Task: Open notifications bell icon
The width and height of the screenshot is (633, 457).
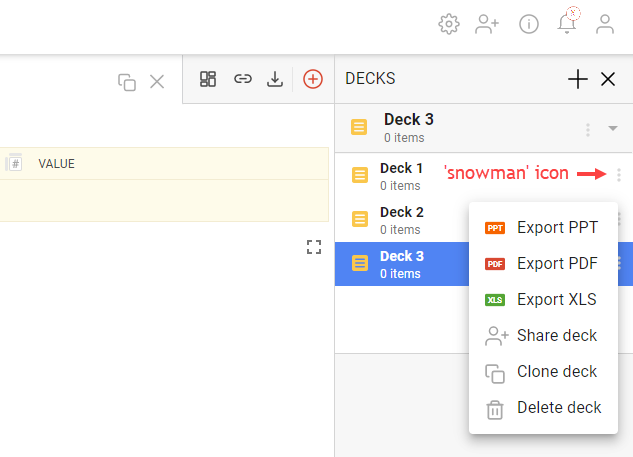Action: [567, 24]
